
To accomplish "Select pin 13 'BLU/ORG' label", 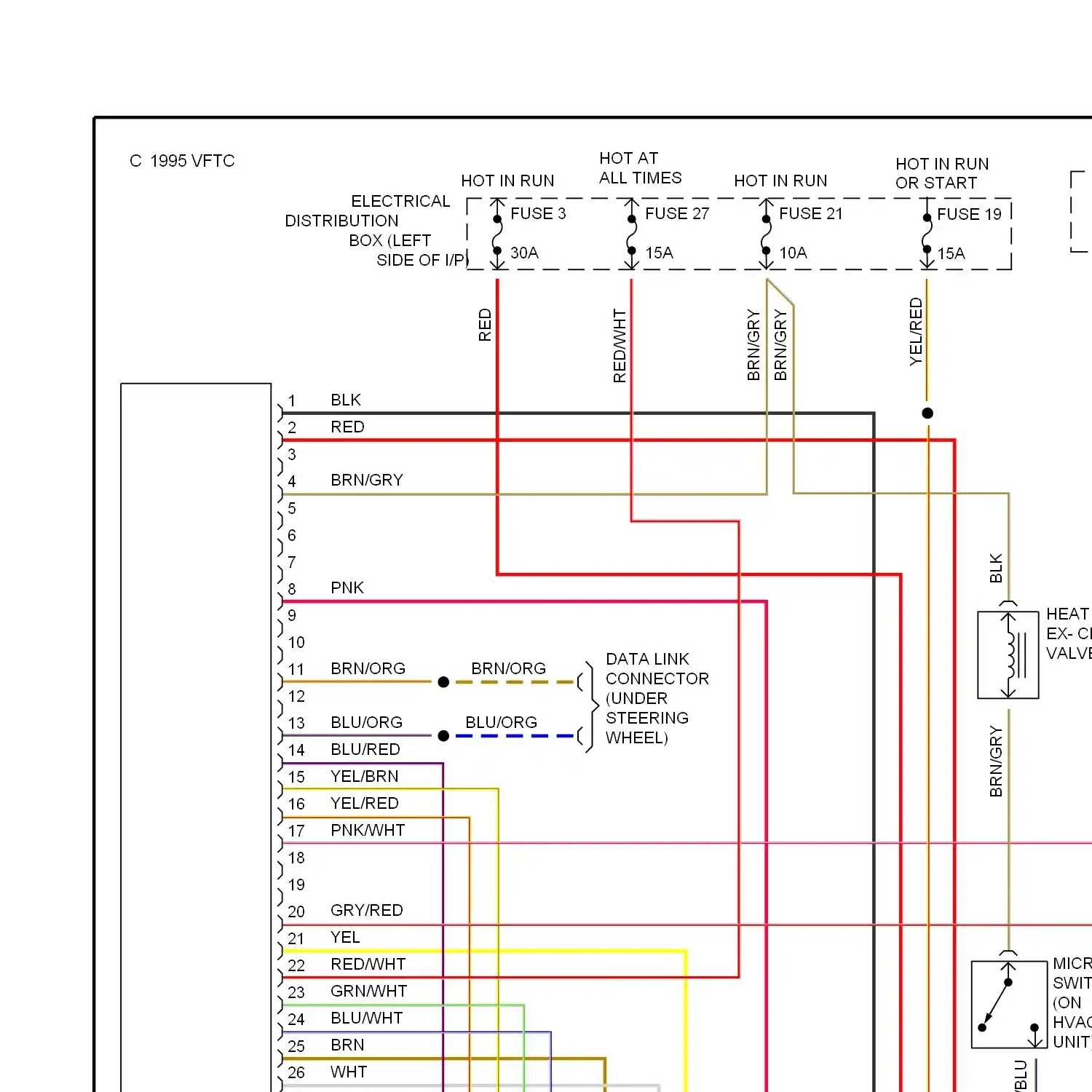I will tap(366, 722).
